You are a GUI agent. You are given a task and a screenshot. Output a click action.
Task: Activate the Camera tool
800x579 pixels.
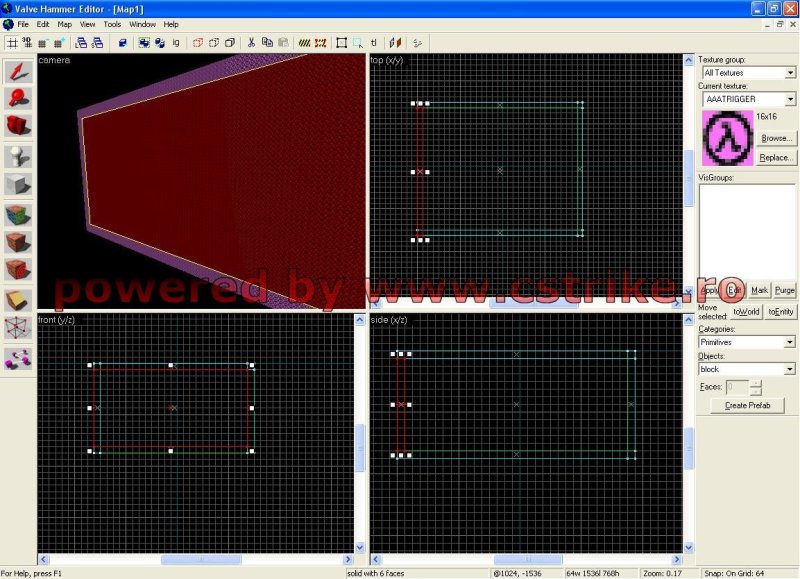point(18,127)
